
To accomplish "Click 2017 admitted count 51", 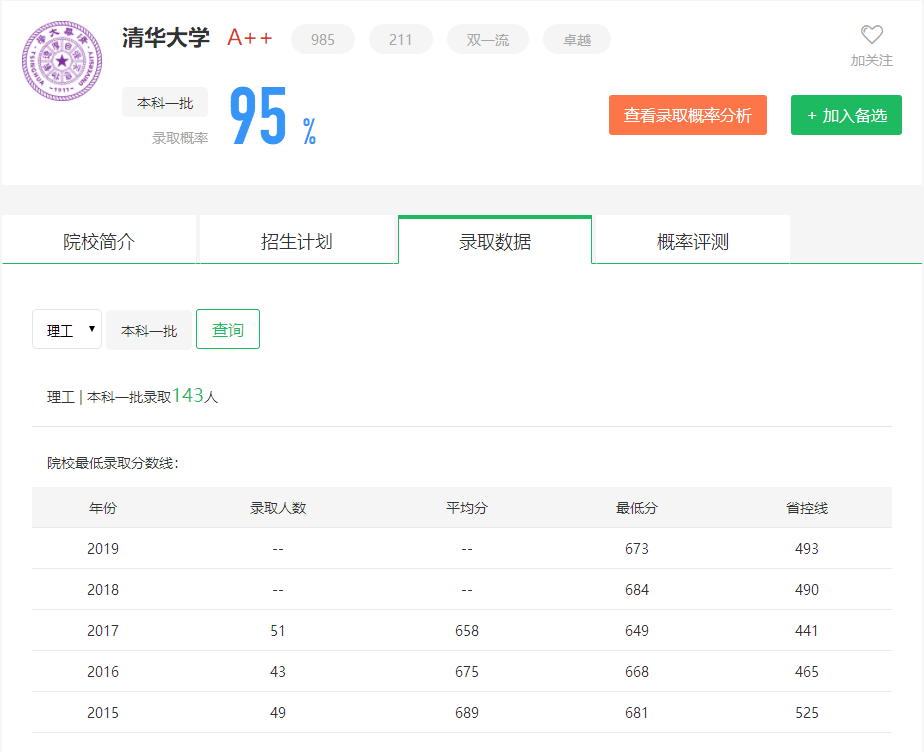I will pyautogui.click(x=278, y=631).
